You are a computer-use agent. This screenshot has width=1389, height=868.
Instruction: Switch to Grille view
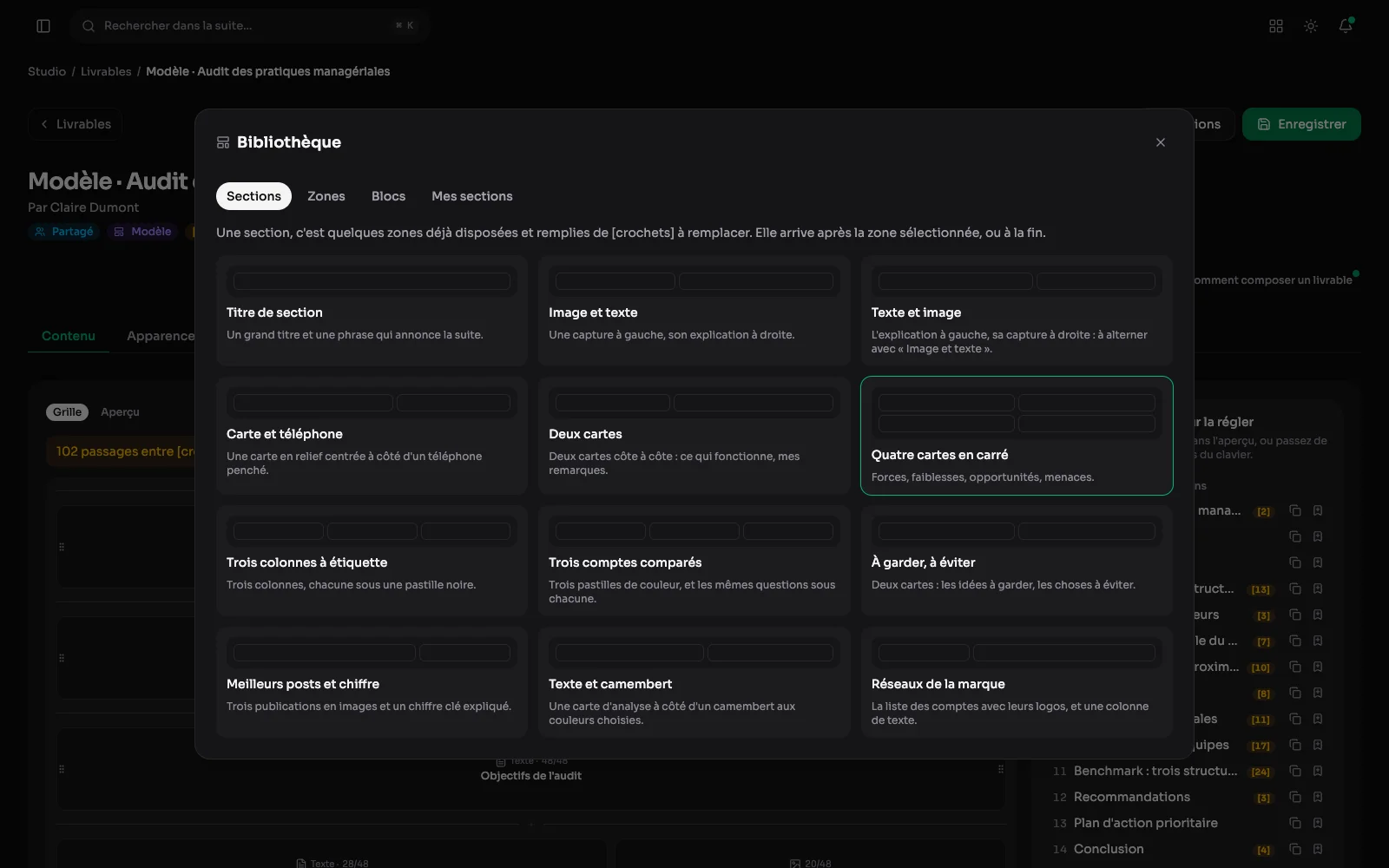pyautogui.click(x=67, y=412)
